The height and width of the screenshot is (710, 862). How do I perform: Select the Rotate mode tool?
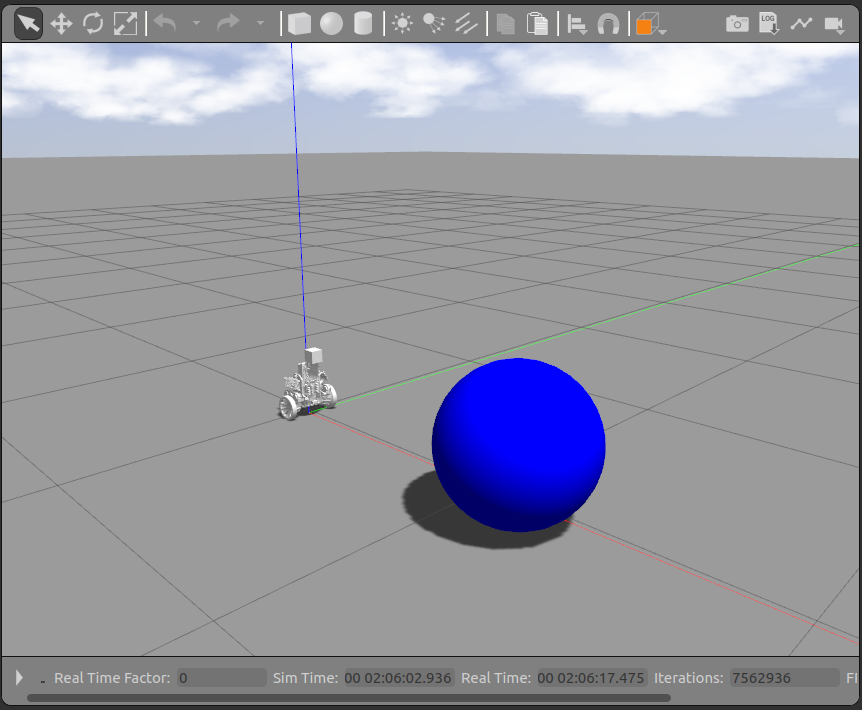coord(93,24)
